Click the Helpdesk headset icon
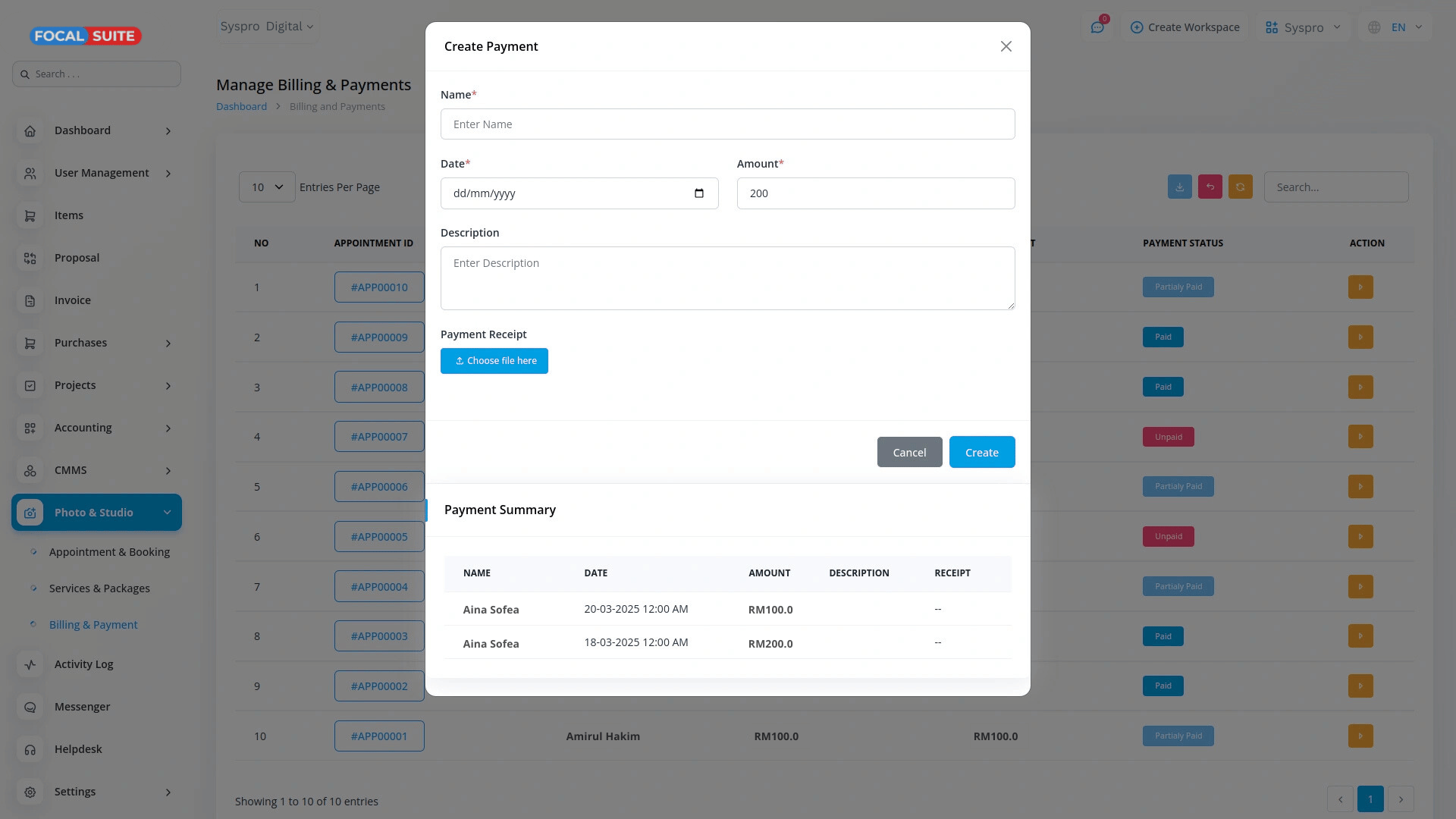Image resolution: width=1456 pixels, height=819 pixels. pos(30,749)
